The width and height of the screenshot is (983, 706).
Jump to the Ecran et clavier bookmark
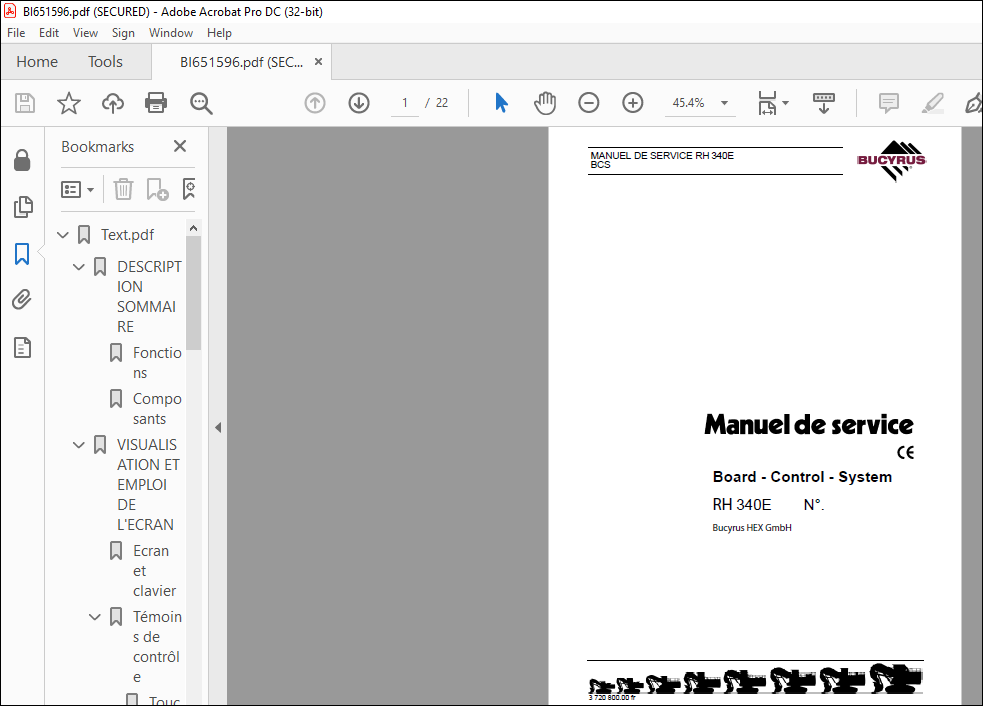pyautogui.click(x=154, y=571)
